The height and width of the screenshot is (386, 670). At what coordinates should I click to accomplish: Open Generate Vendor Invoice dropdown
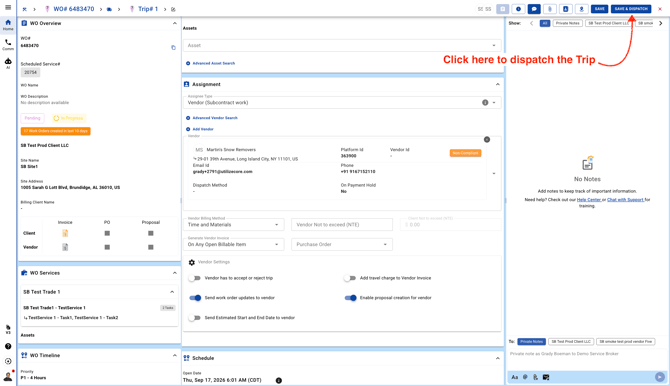click(234, 244)
